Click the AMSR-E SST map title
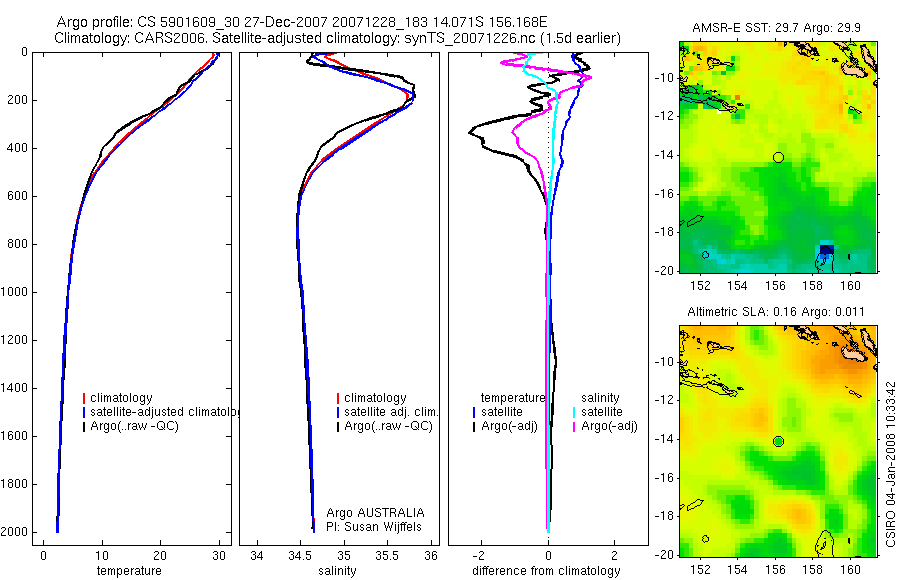The height and width of the screenshot is (580, 900). coord(777,28)
